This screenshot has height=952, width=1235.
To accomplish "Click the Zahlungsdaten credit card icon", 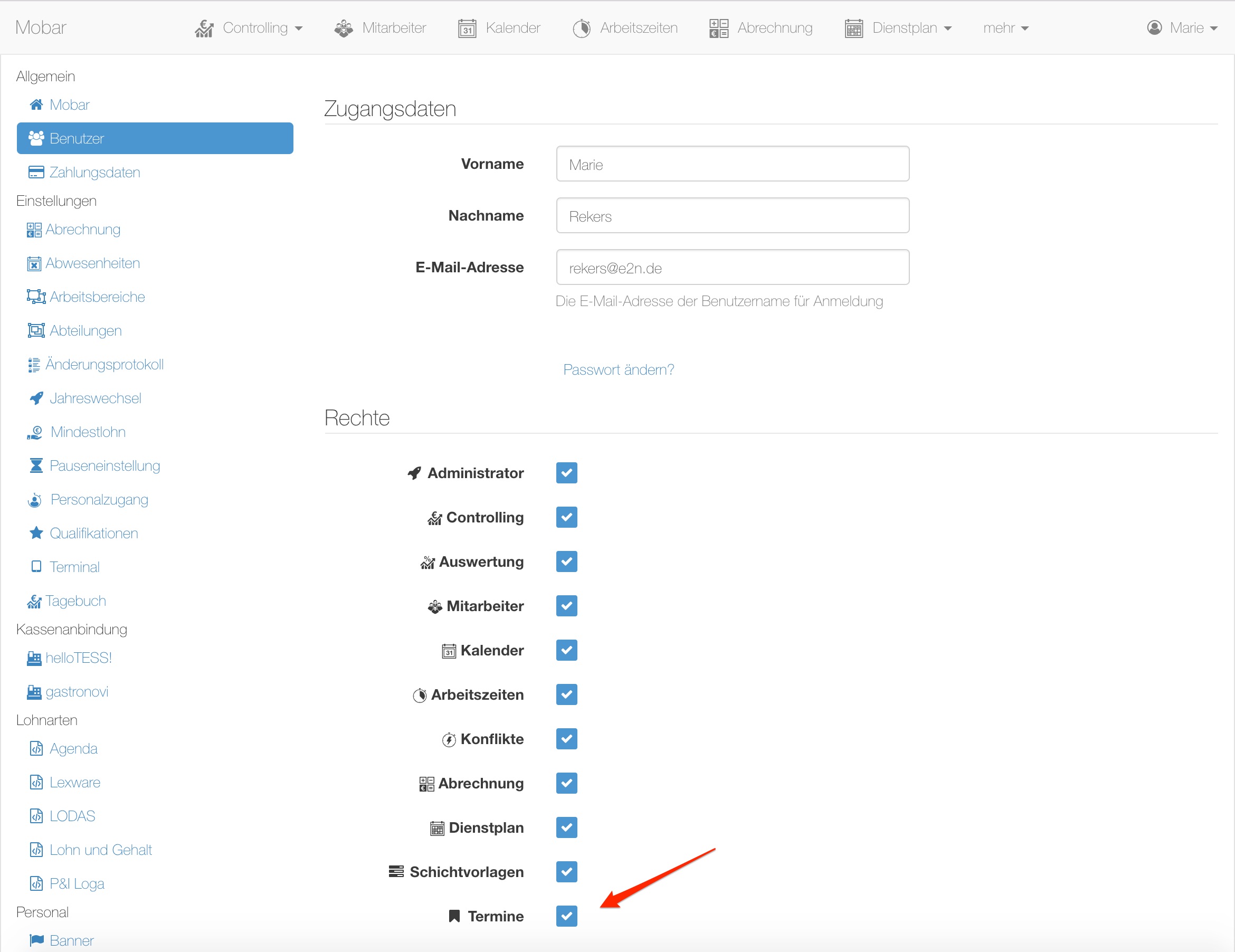I will (x=36, y=173).
